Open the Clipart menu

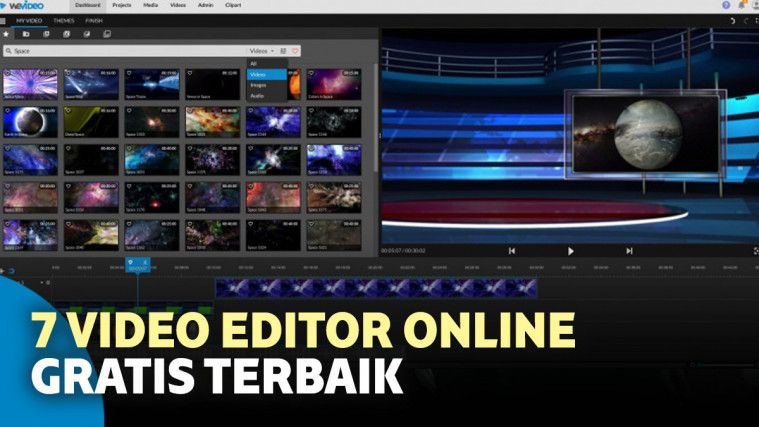[233, 5]
